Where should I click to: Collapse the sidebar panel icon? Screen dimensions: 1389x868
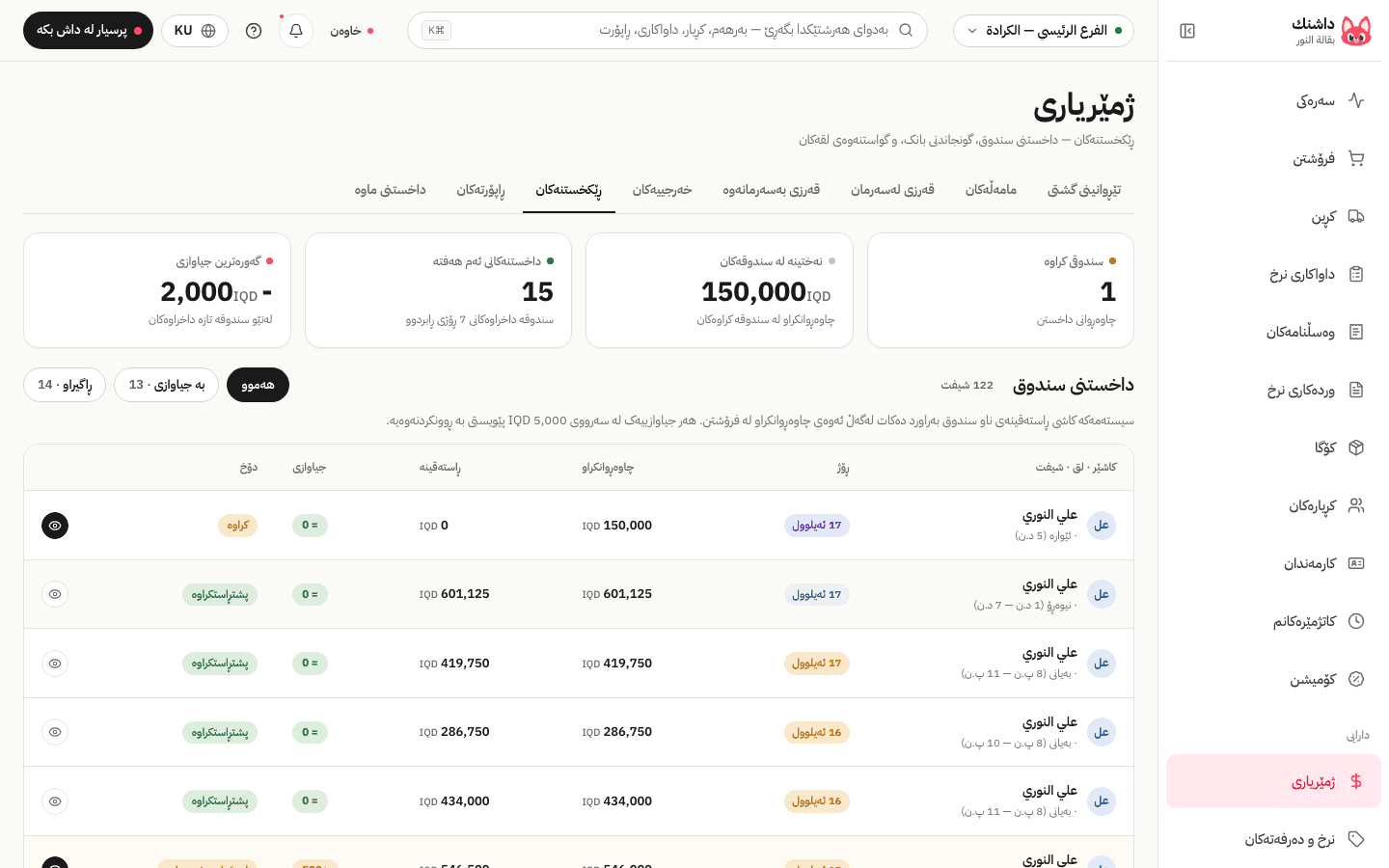pos(1187,31)
